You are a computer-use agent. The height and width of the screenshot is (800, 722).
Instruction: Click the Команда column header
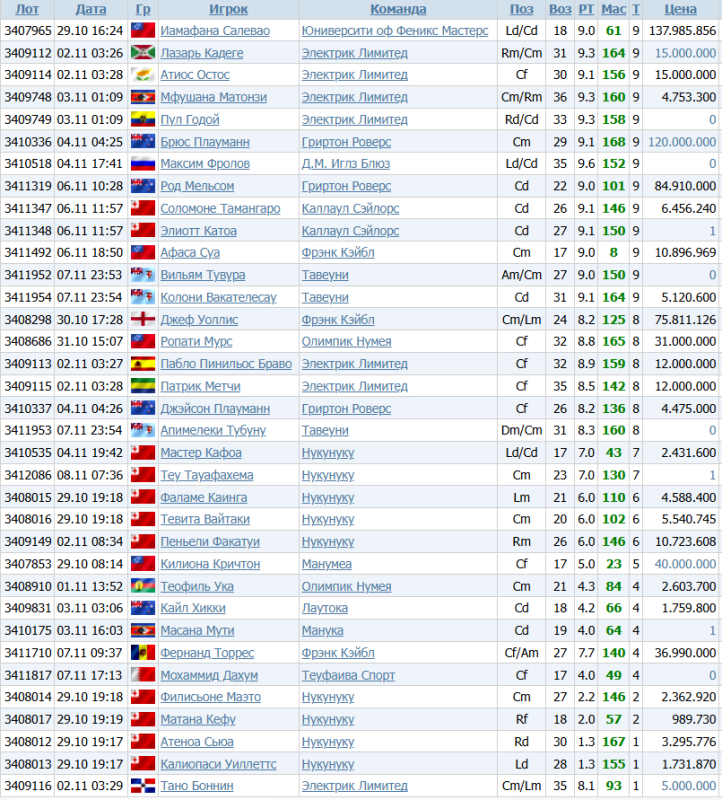tap(398, 9)
